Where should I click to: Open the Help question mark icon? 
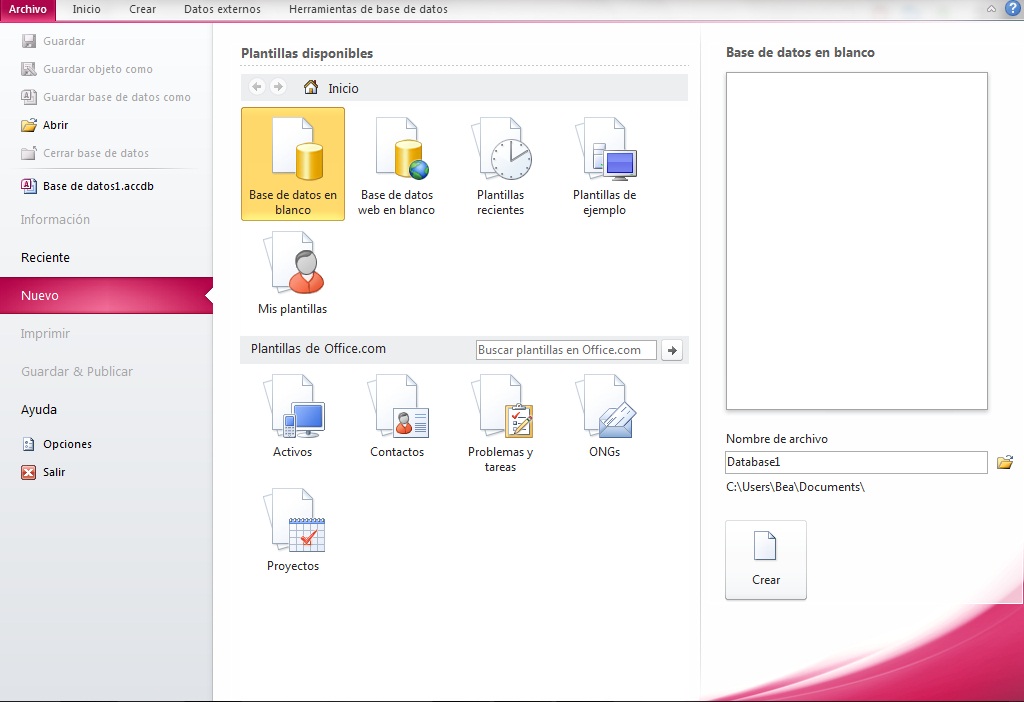[x=1012, y=8]
